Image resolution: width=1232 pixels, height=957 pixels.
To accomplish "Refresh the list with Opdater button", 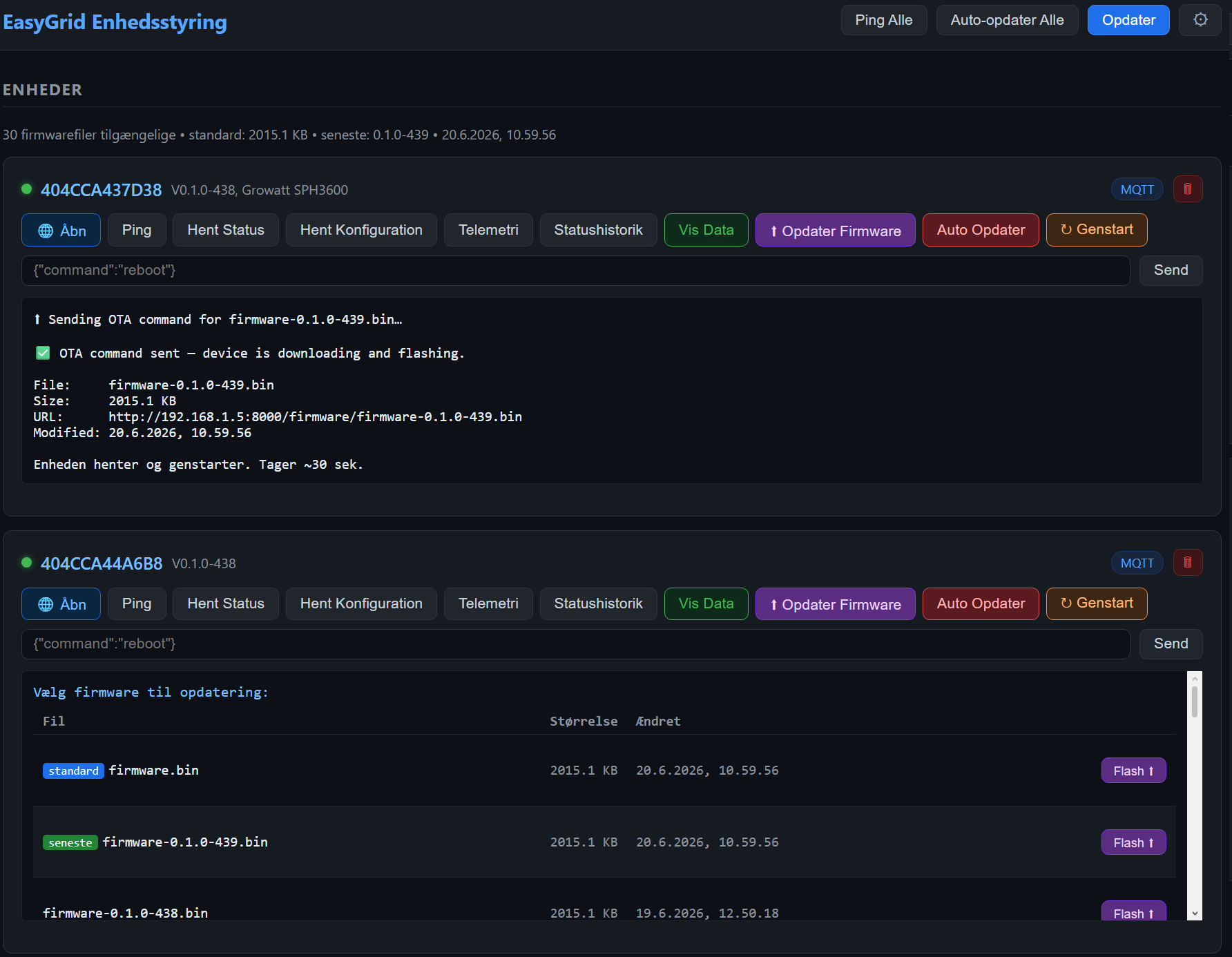I will coord(1128,20).
